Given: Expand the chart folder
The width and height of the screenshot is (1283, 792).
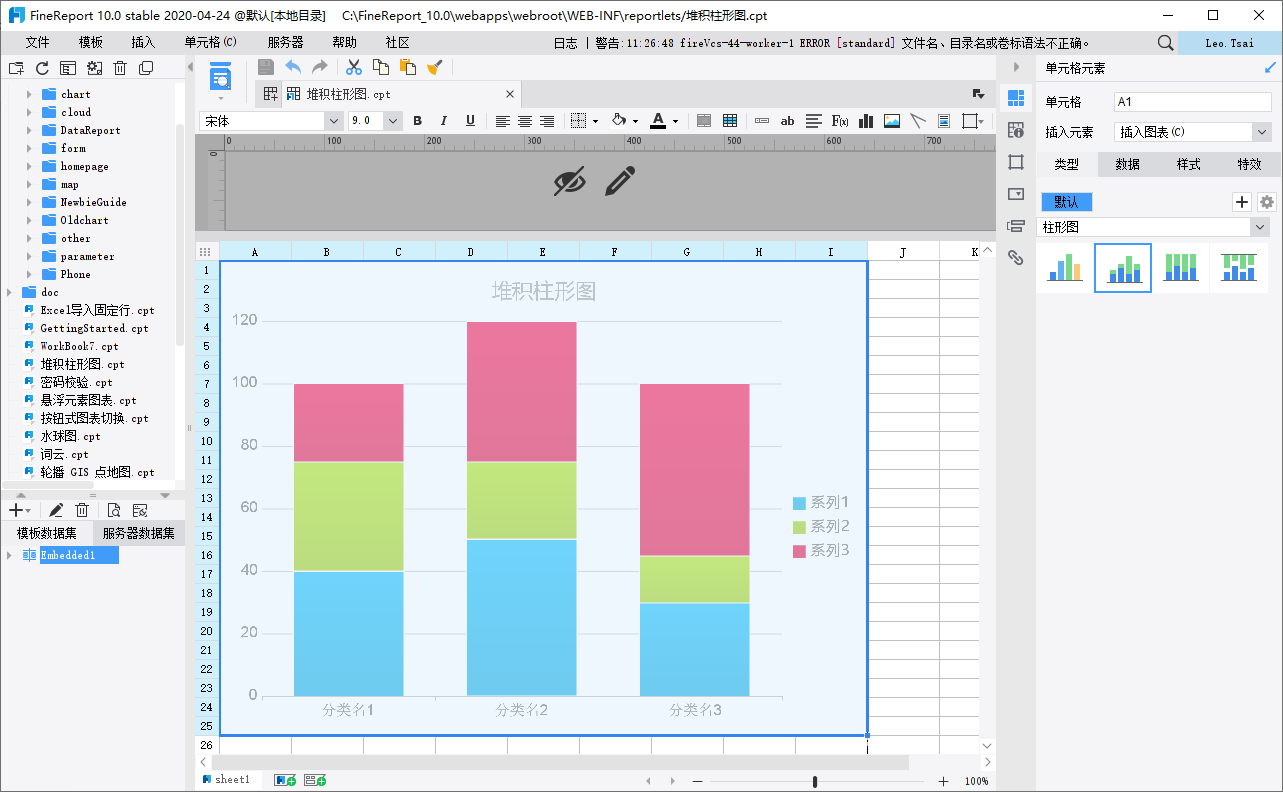Looking at the screenshot, I should [29, 94].
